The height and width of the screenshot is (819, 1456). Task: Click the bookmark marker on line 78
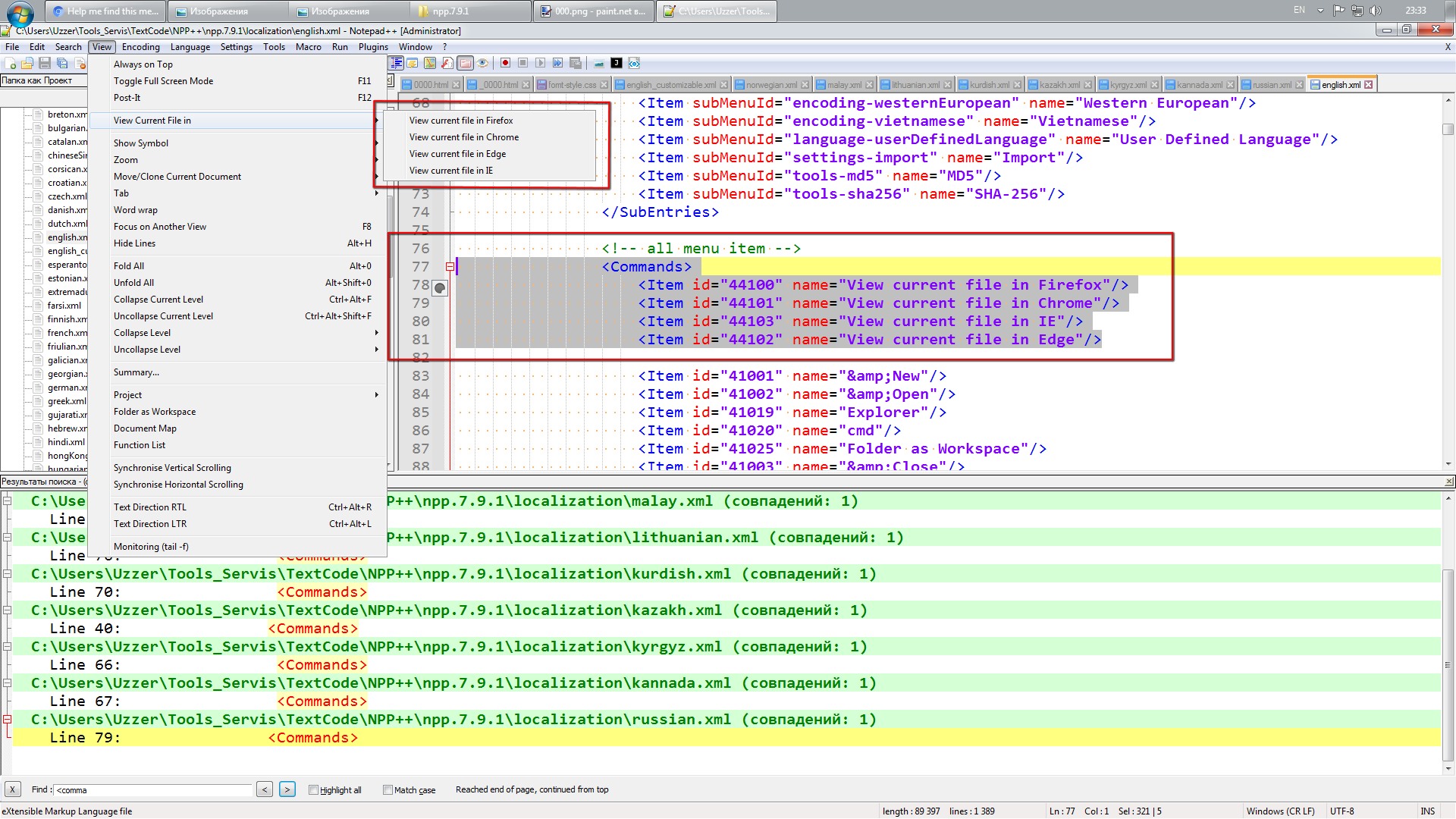point(440,287)
